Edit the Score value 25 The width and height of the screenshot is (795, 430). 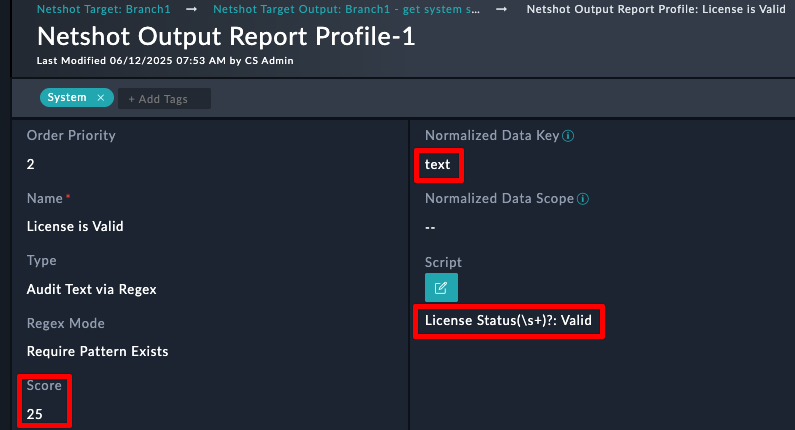point(34,414)
